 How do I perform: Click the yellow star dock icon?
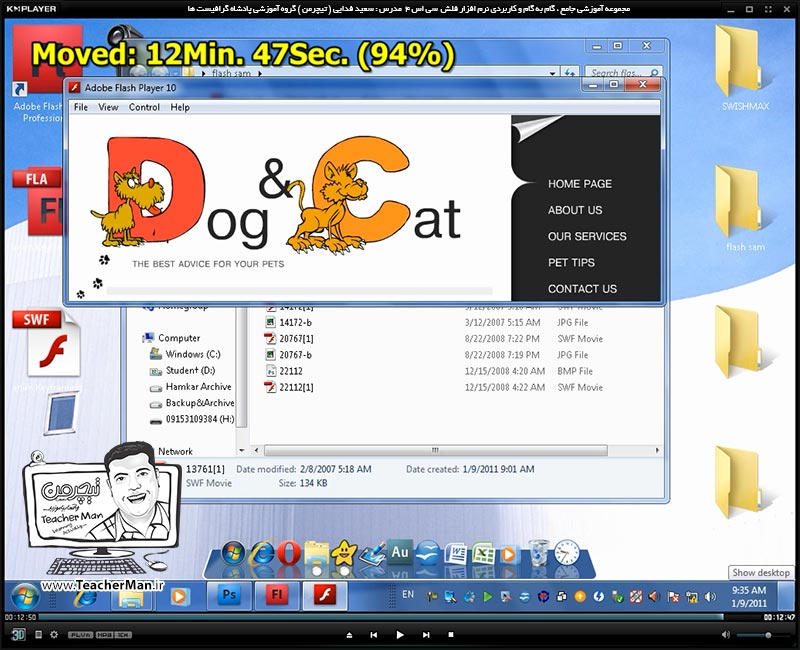344,553
